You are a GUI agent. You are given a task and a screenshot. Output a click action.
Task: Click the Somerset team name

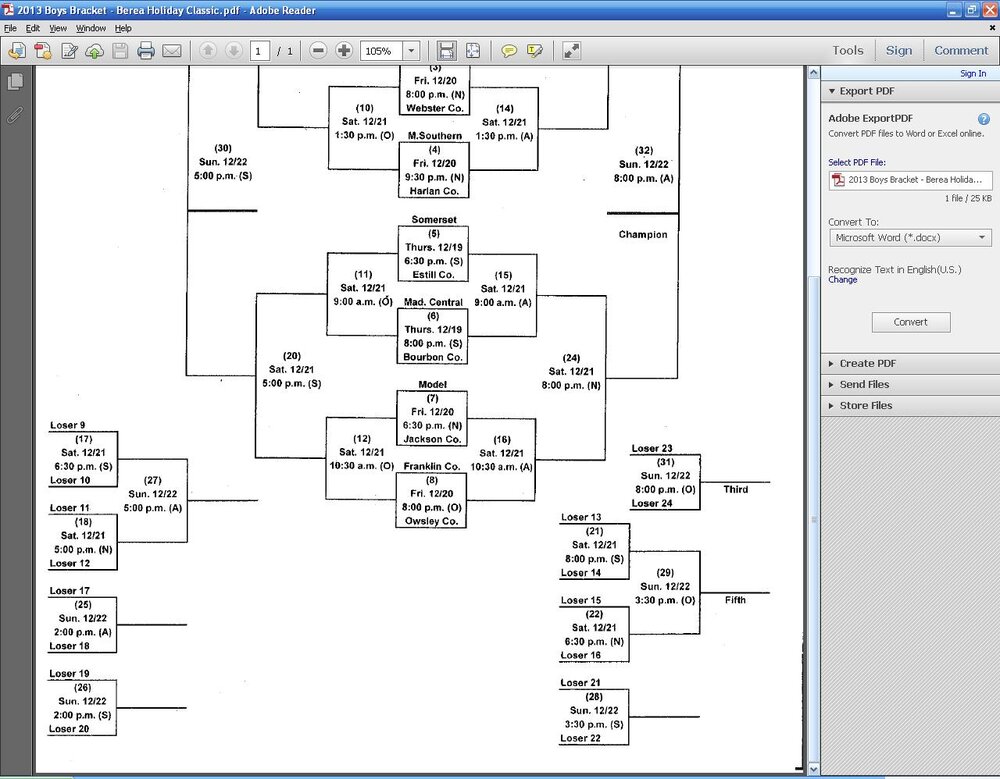tap(434, 219)
